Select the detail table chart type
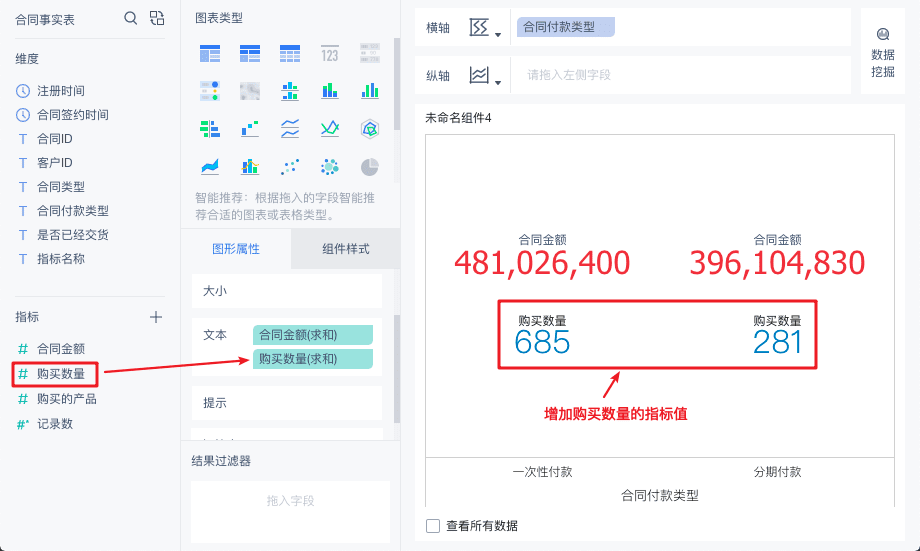920x551 pixels. 290,54
